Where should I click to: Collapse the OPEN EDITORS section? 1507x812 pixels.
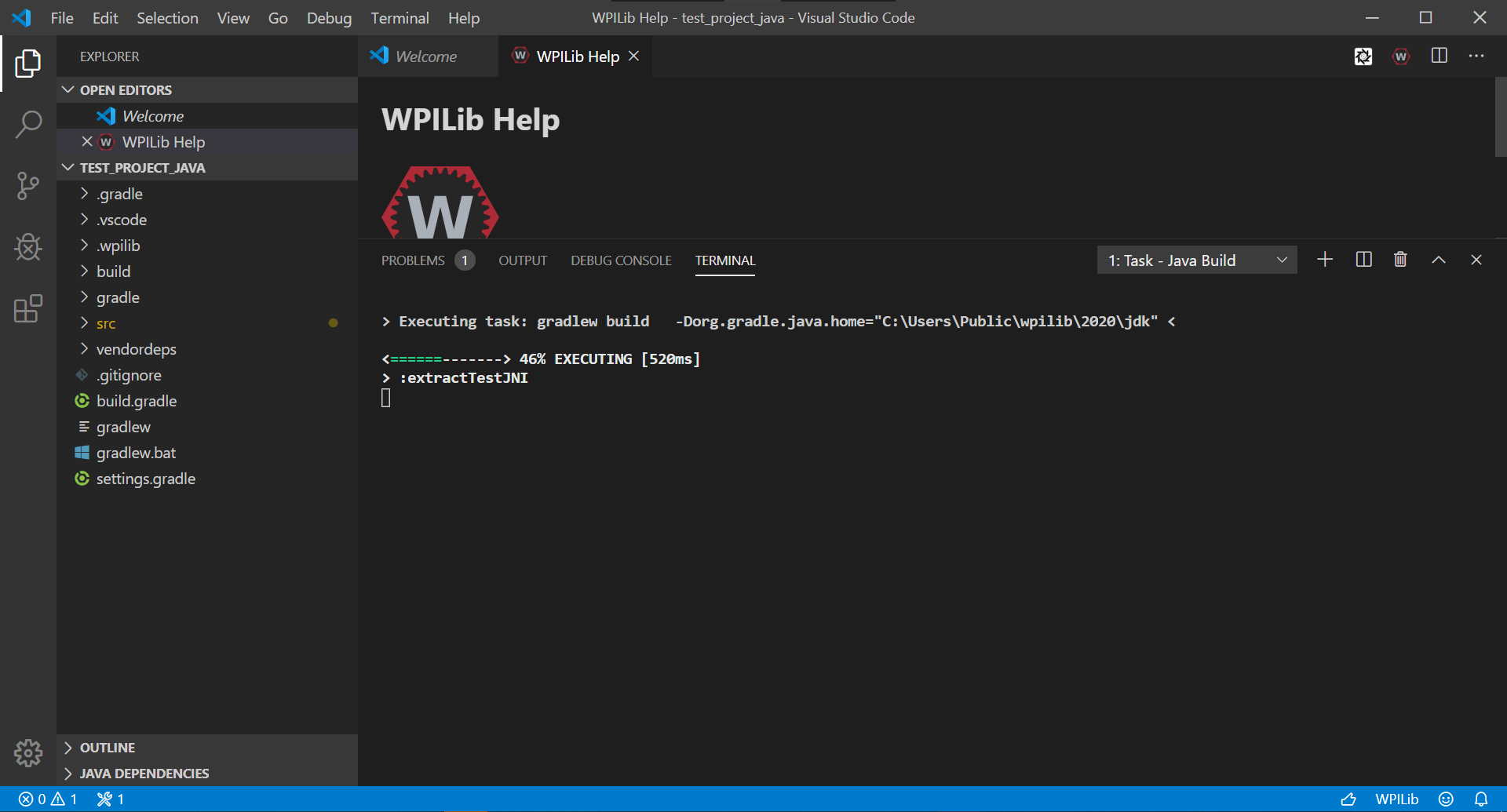207,90
